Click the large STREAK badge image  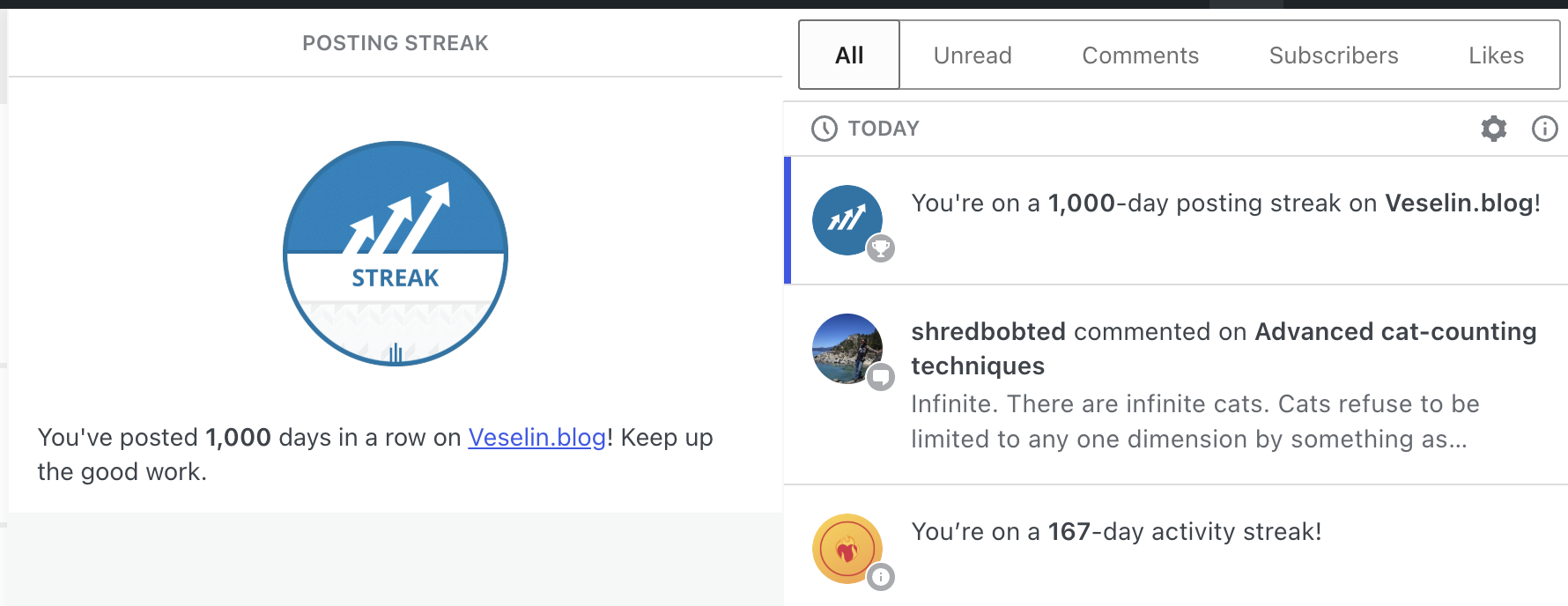(x=396, y=254)
